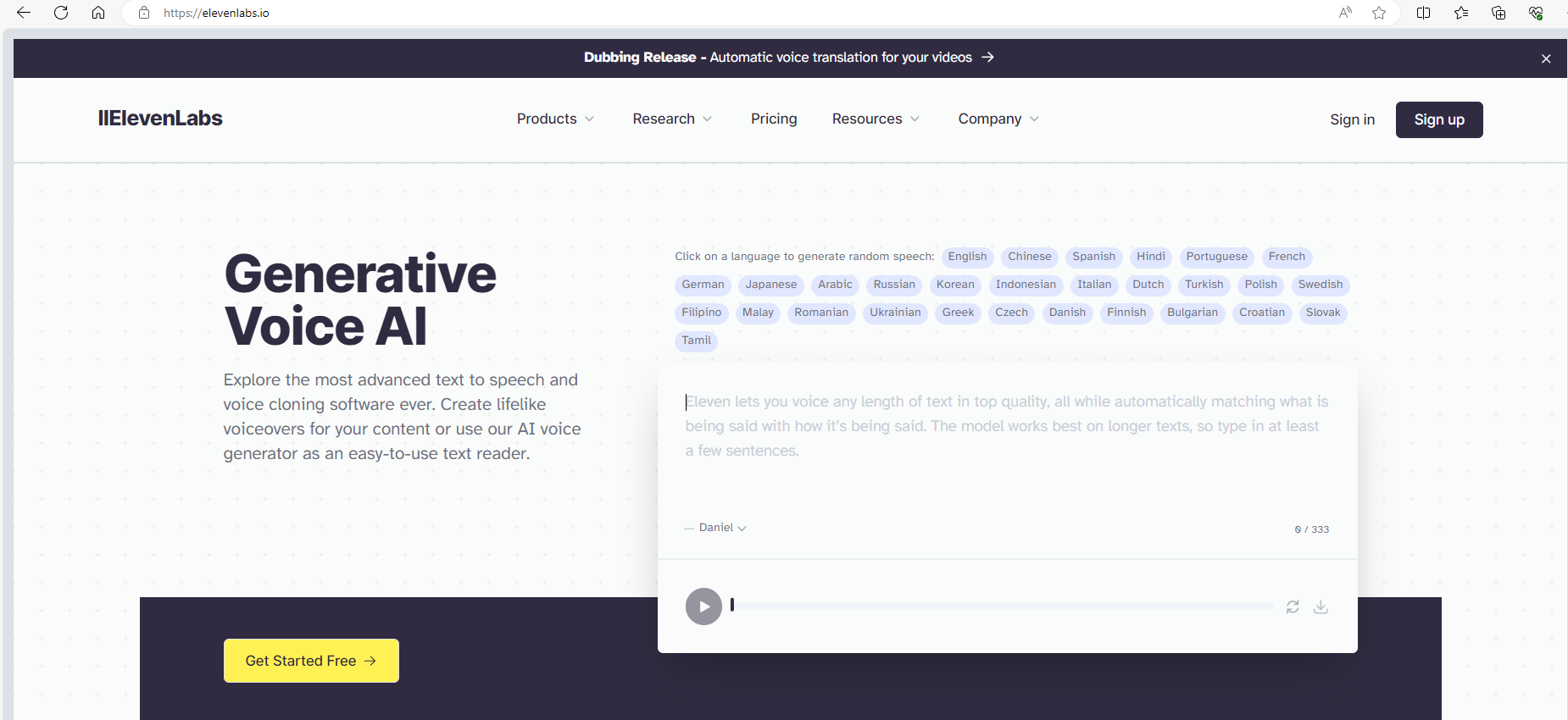
Task: Open the Resources dropdown
Action: point(876,119)
